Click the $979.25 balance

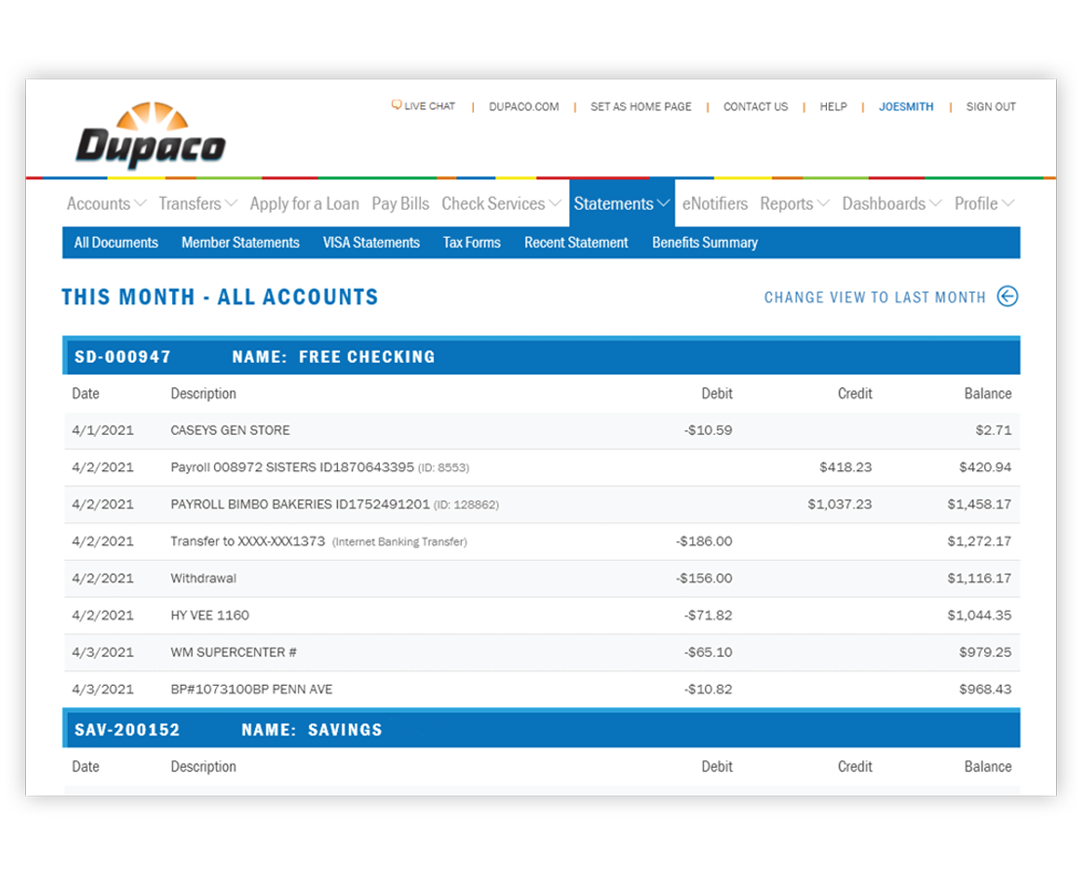pos(985,652)
